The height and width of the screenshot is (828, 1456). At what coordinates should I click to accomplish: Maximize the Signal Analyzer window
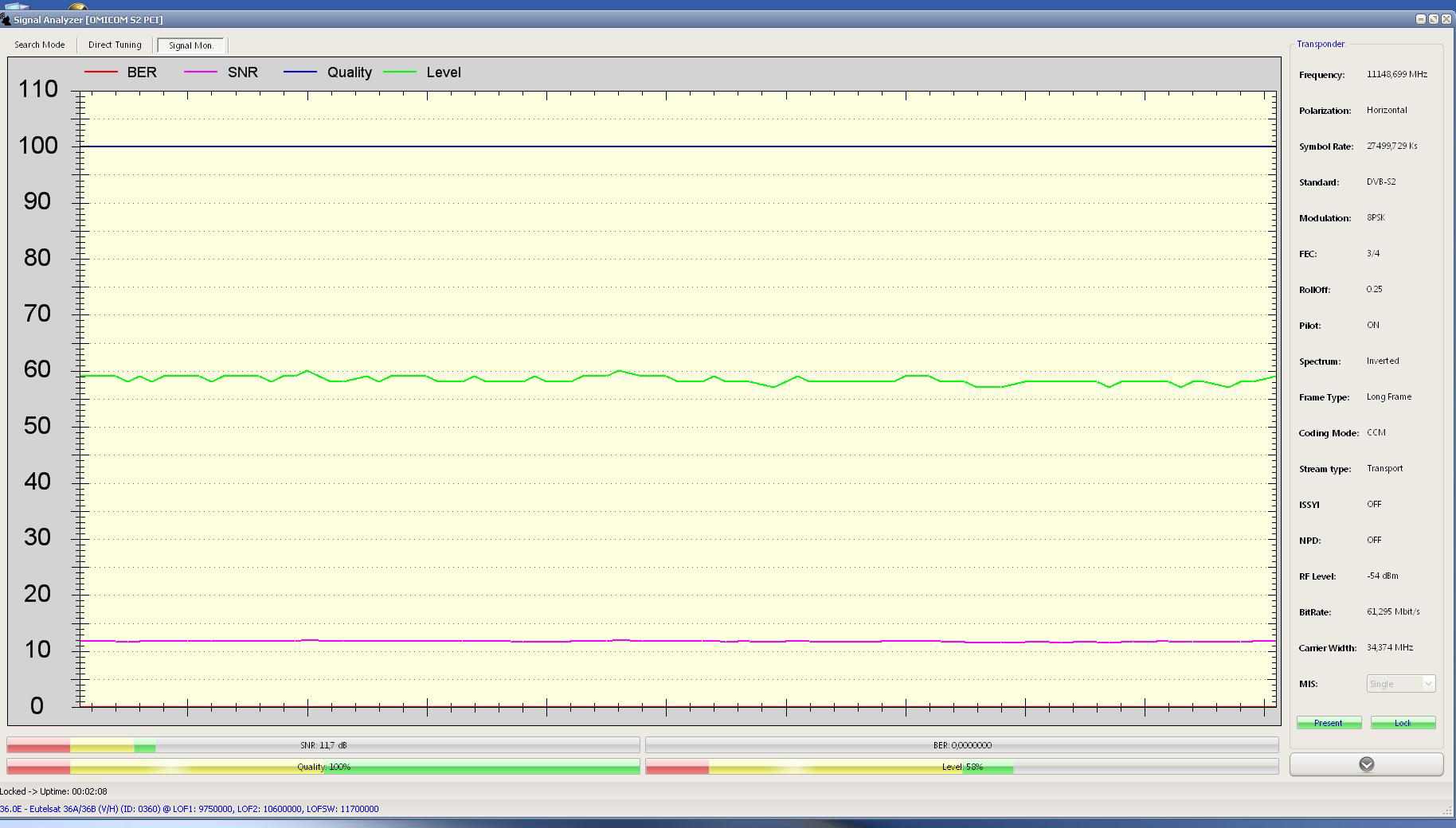pyautogui.click(x=1433, y=19)
